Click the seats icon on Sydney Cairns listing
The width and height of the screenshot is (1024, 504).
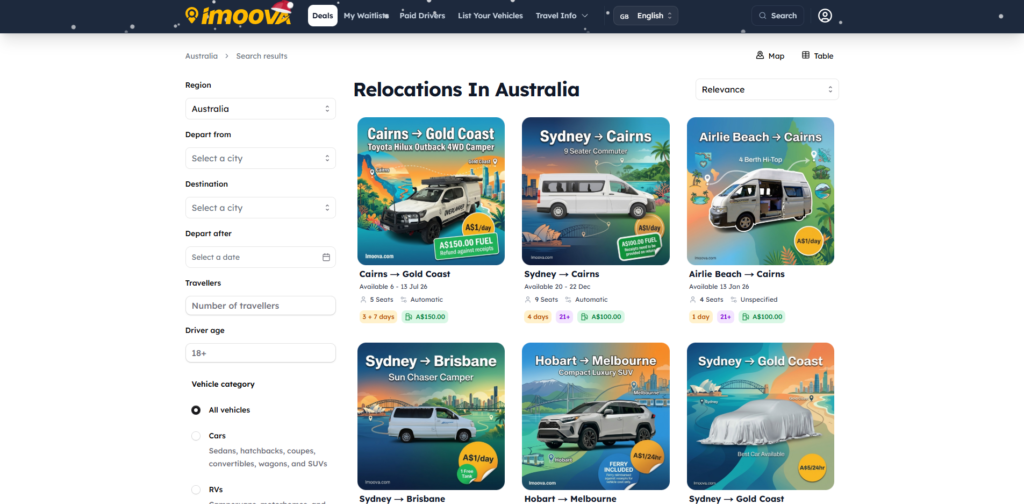[528, 300]
